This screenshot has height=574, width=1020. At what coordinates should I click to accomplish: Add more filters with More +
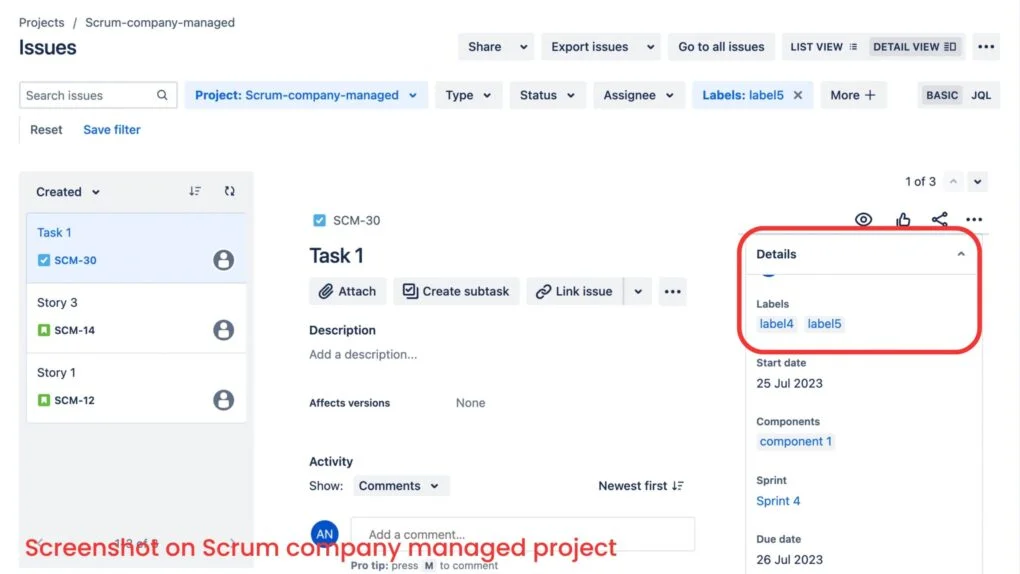click(x=853, y=95)
